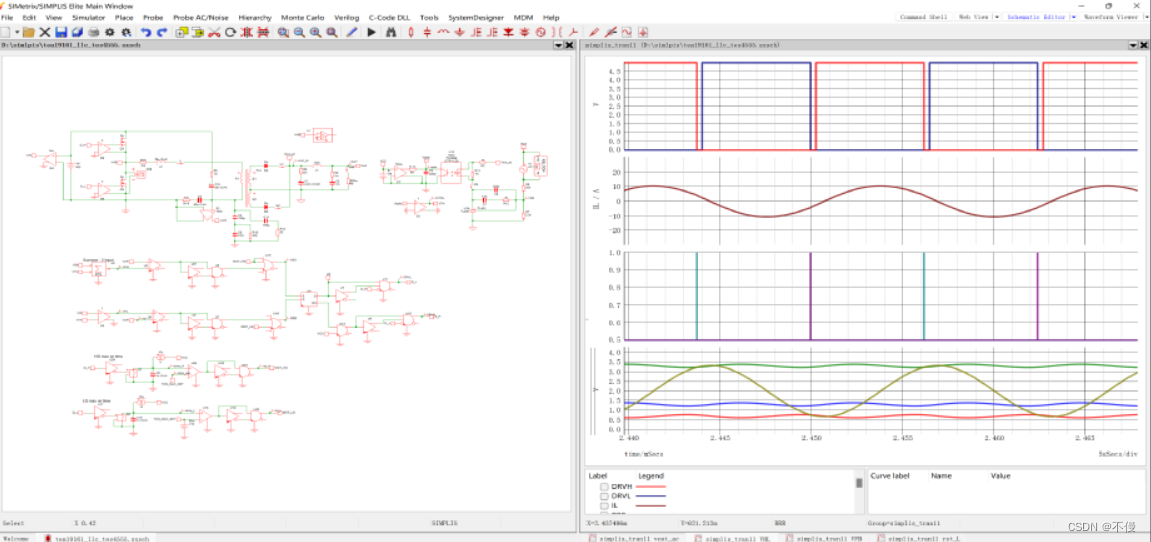
Task: Click the Save all icon
Action: pos(77,32)
